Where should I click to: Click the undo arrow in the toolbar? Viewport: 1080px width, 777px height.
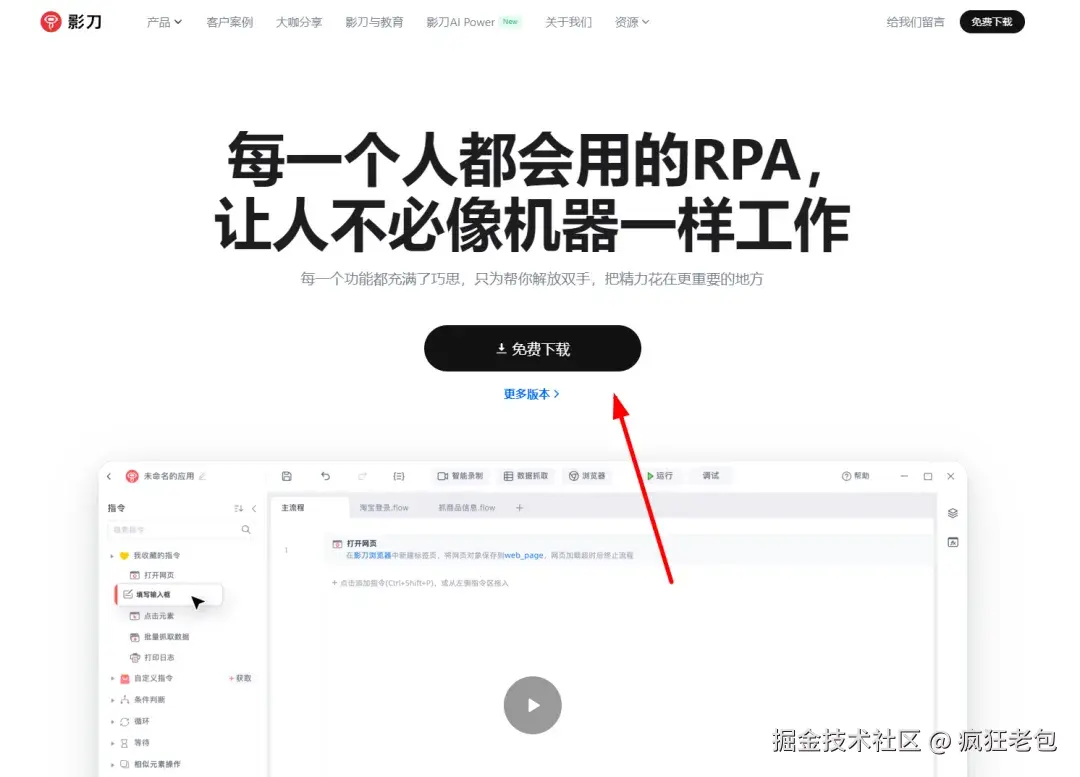(x=324, y=476)
